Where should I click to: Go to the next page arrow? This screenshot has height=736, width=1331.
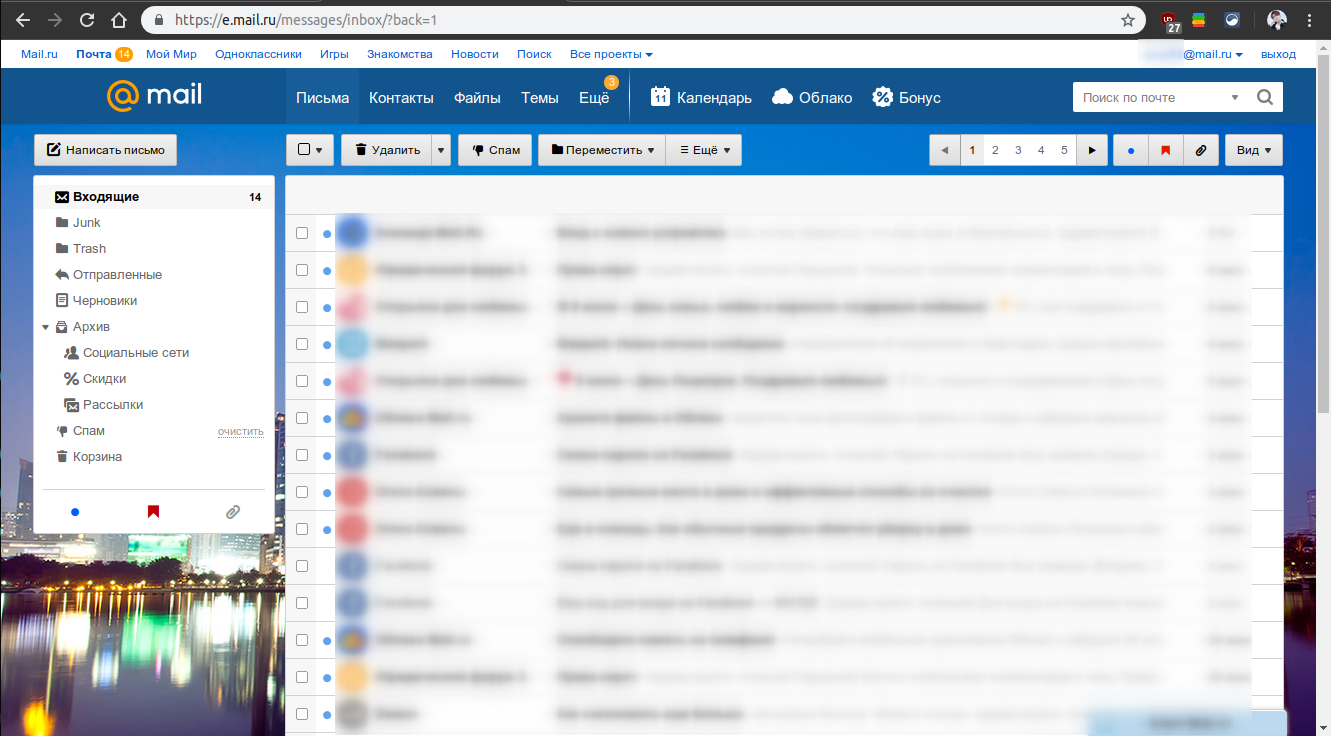pos(1092,150)
